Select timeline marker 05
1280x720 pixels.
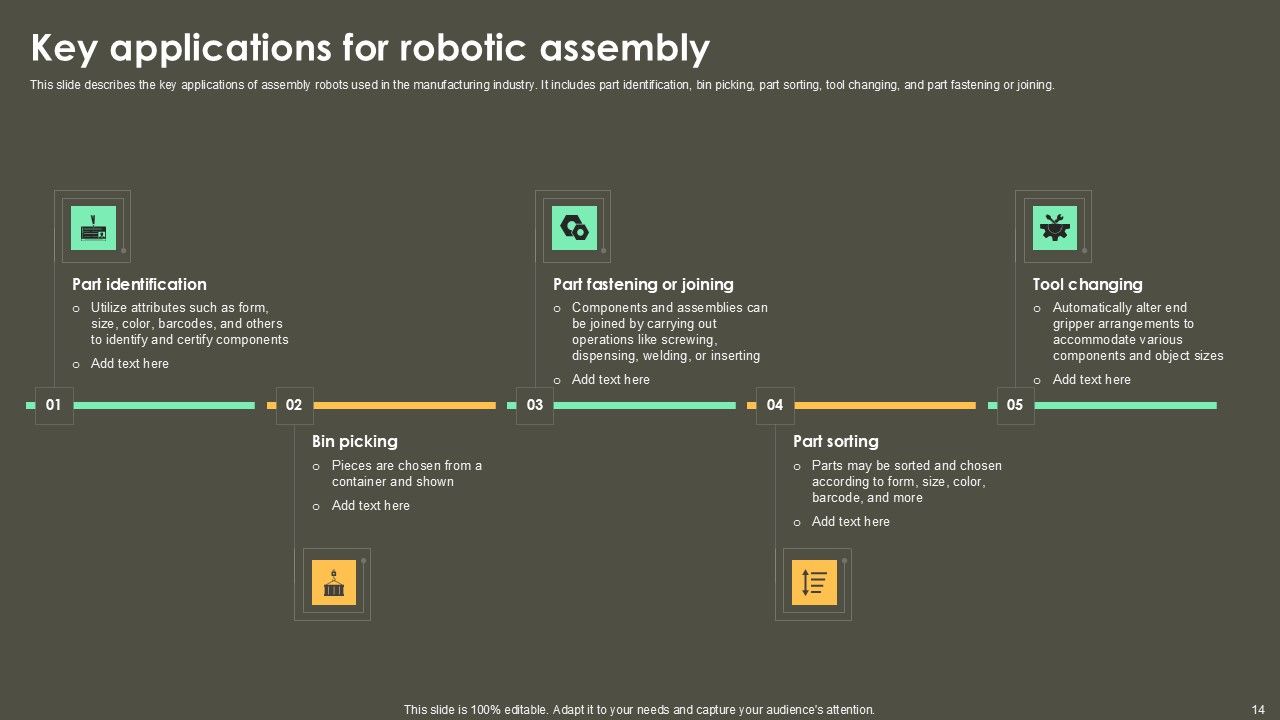1015,405
